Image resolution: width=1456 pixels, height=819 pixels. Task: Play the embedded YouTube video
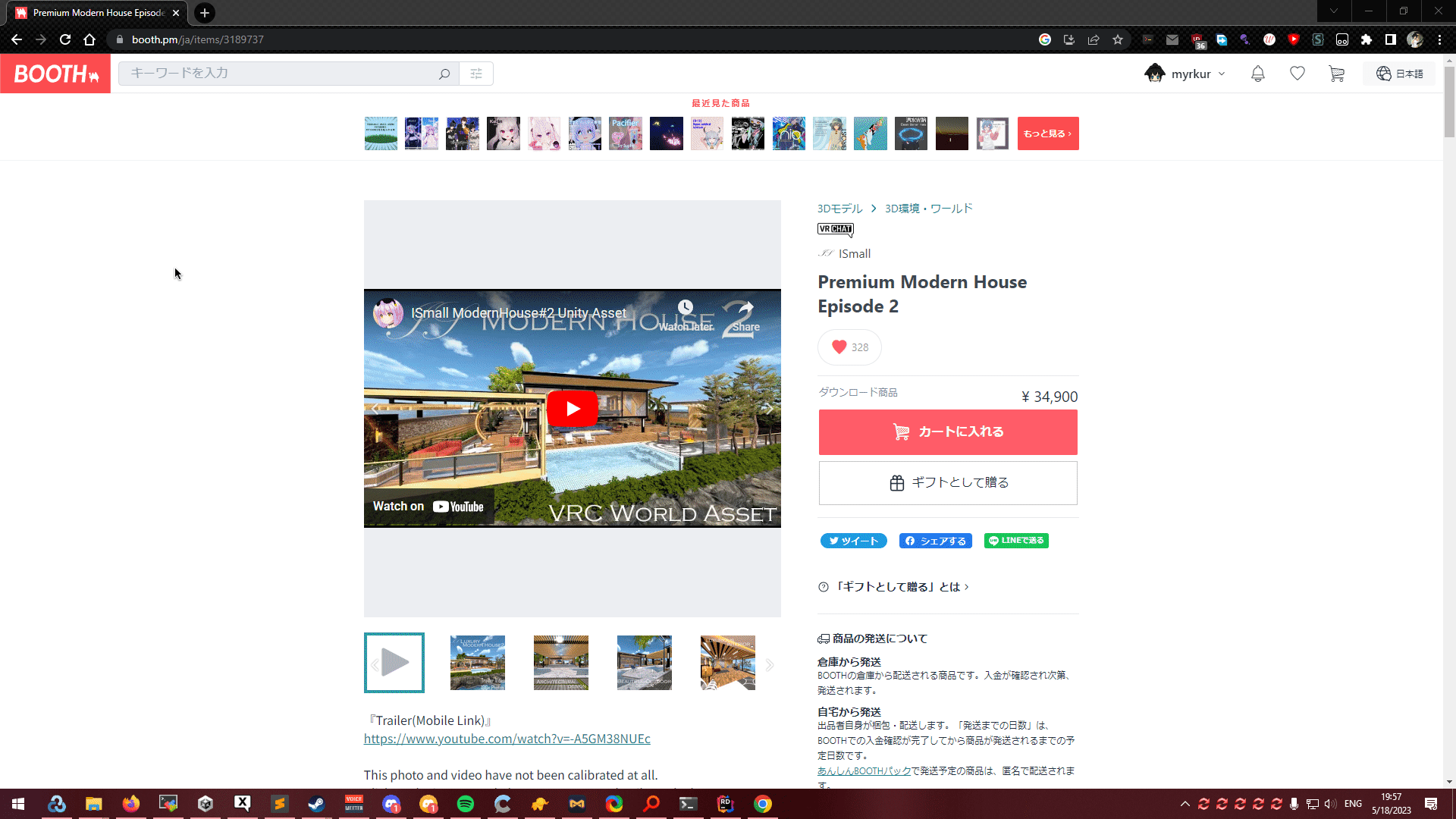pyautogui.click(x=572, y=409)
